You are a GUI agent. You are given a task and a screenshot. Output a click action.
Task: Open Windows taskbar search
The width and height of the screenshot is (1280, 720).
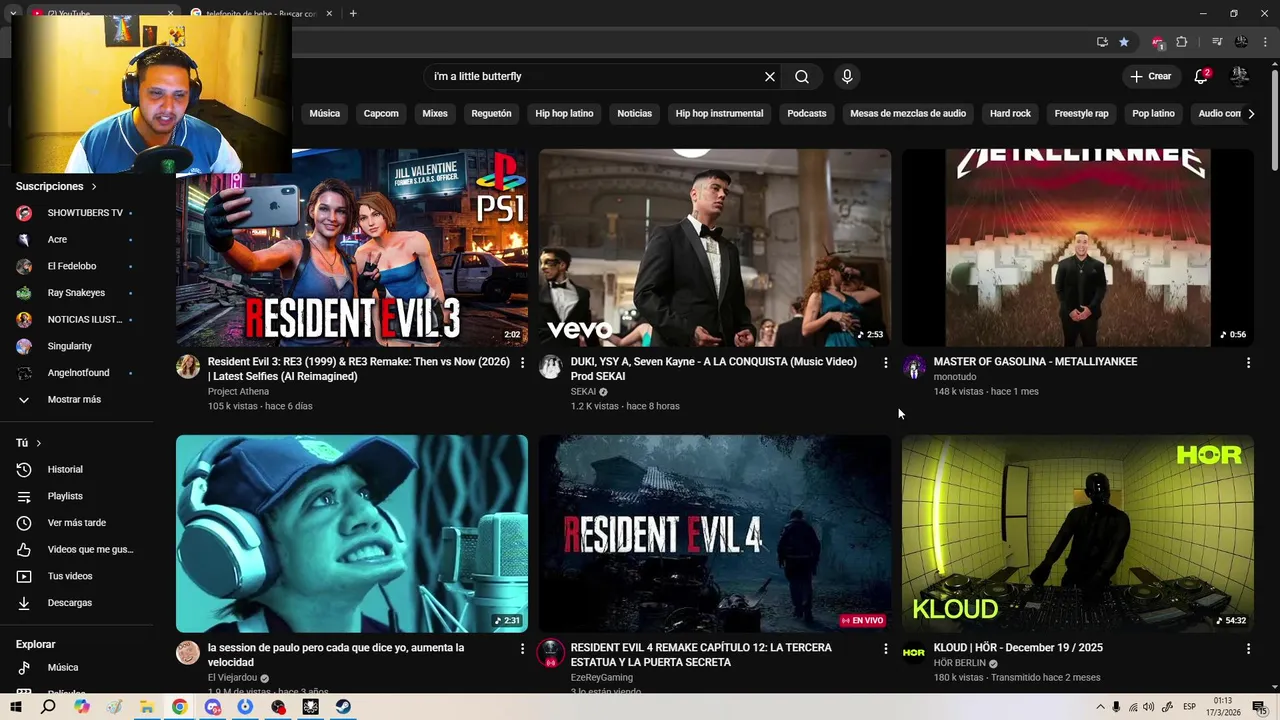[48, 707]
